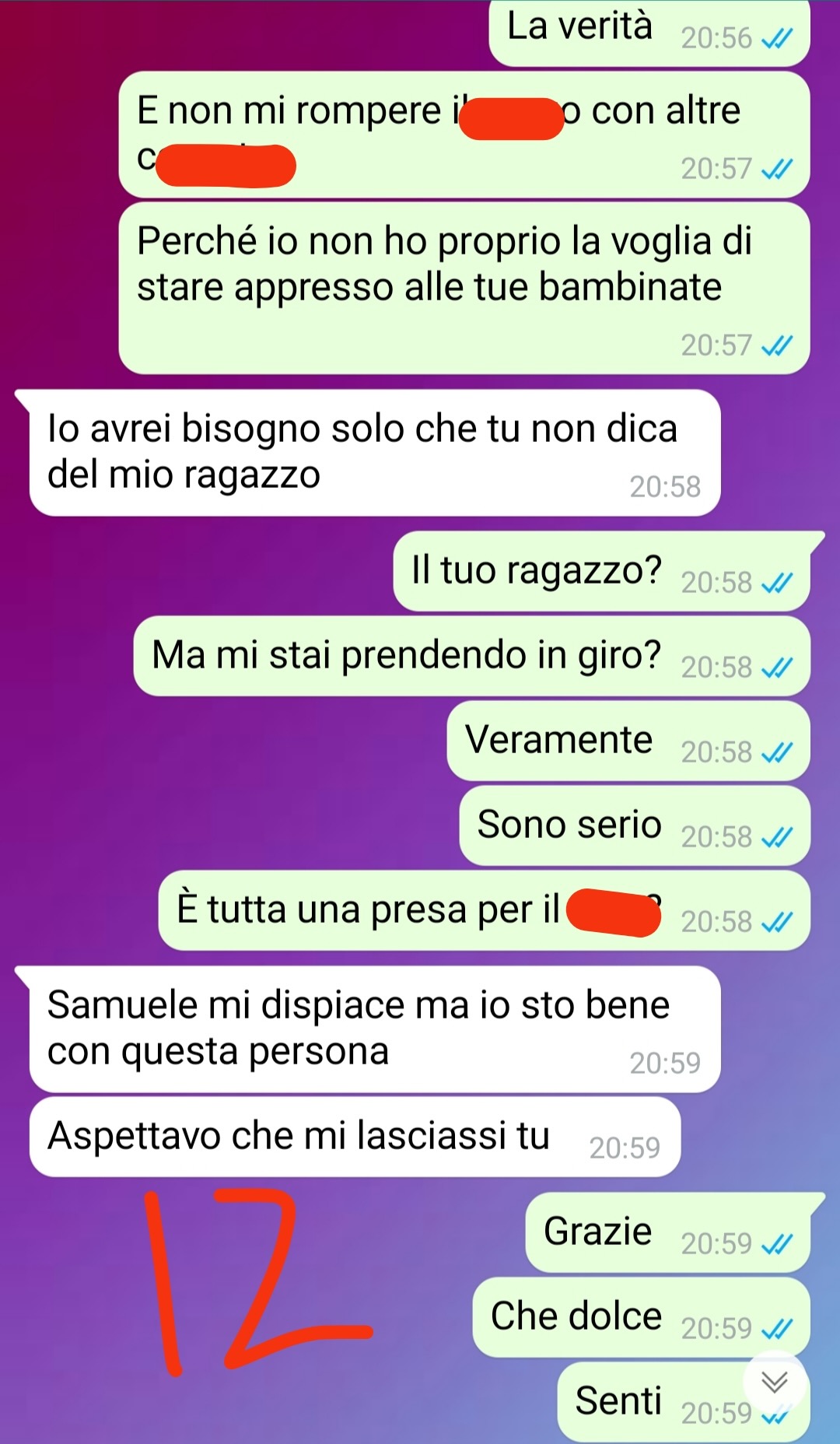
Task: Tap the 'Senti' message bubble
Action: coord(684,1402)
